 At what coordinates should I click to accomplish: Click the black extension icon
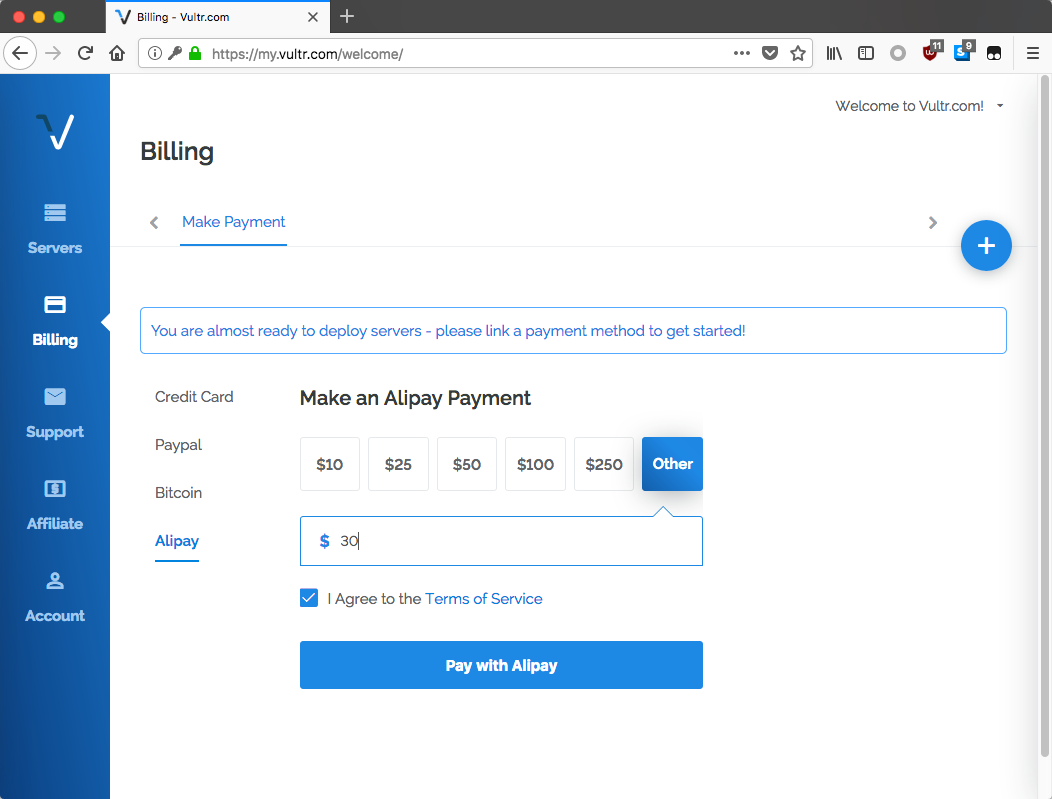(994, 53)
